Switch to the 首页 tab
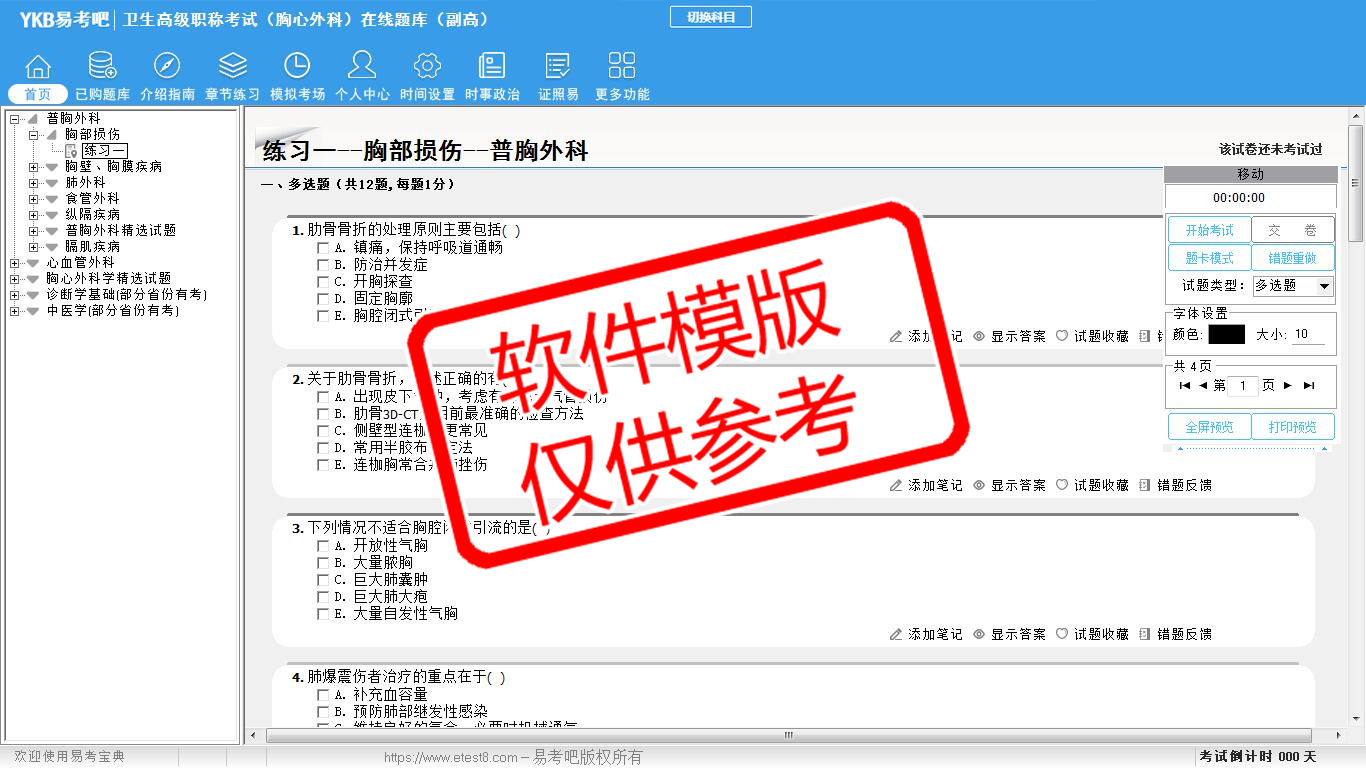 38,94
